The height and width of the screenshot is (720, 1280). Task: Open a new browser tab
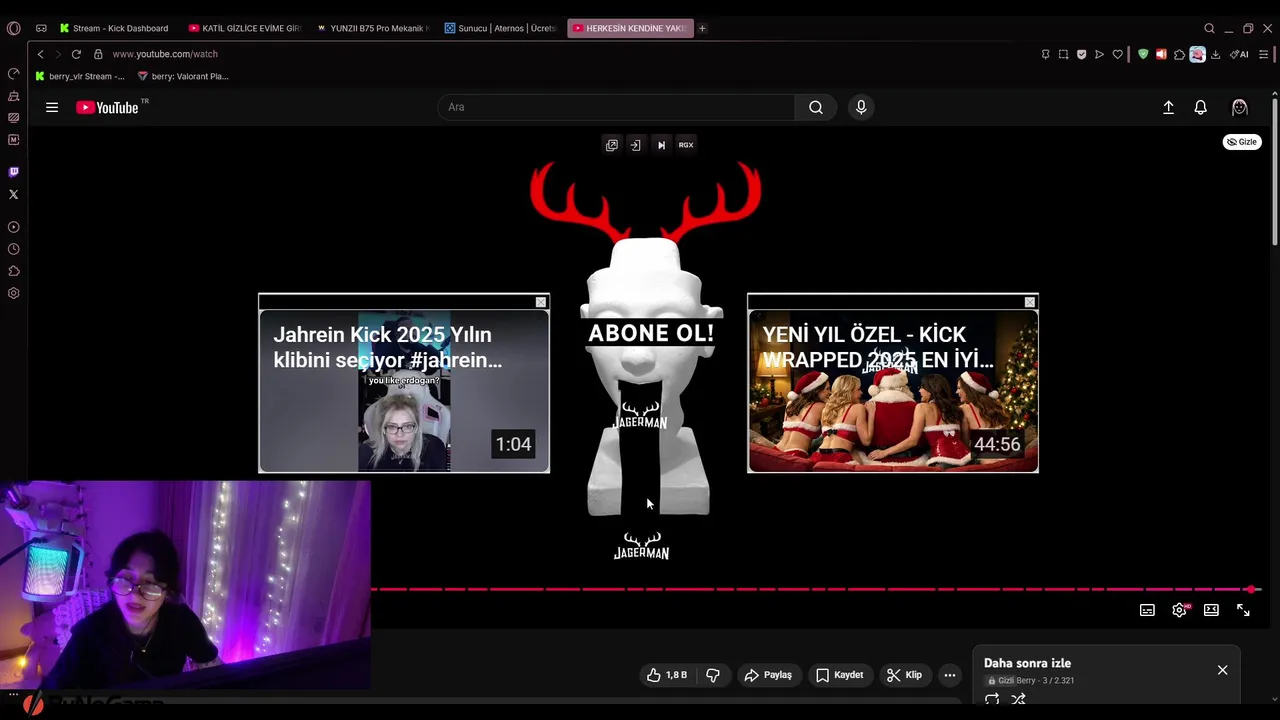(x=702, y=28)
